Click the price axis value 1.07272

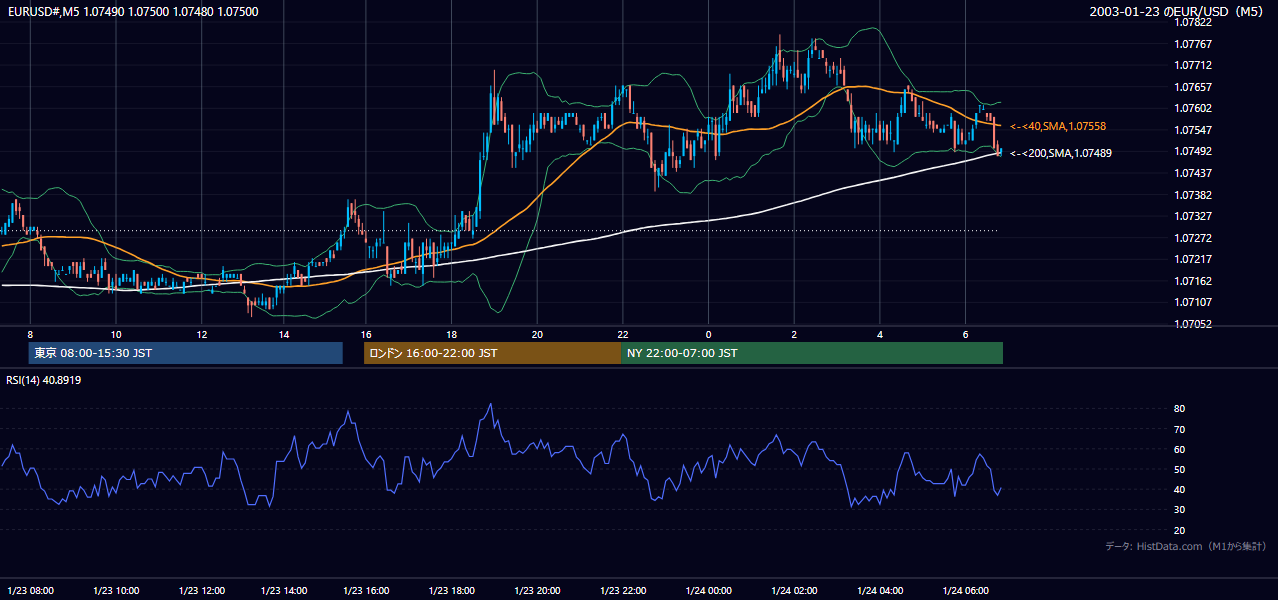point(1192,238)
